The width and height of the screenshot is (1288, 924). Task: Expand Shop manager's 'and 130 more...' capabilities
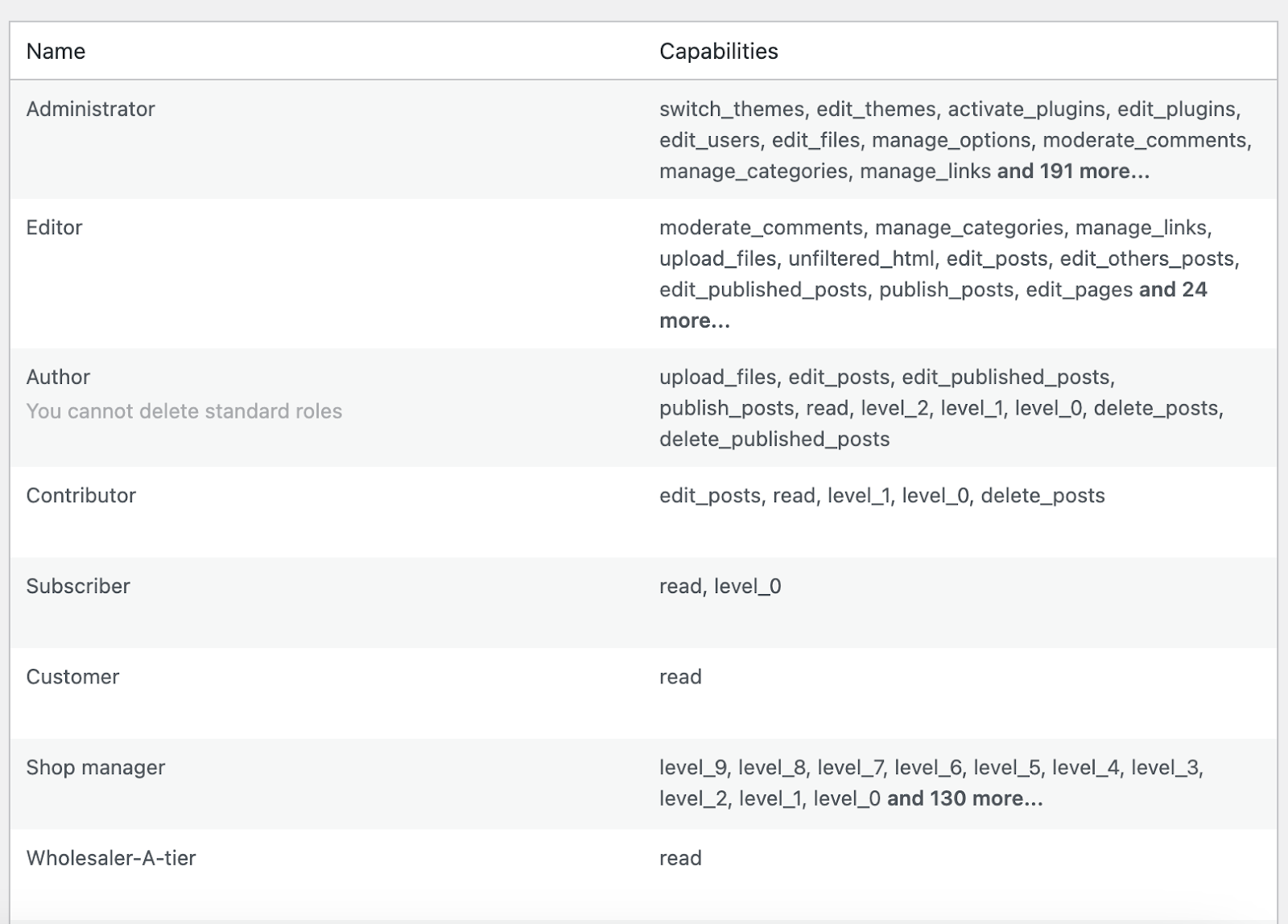click(x=964, y=799)
